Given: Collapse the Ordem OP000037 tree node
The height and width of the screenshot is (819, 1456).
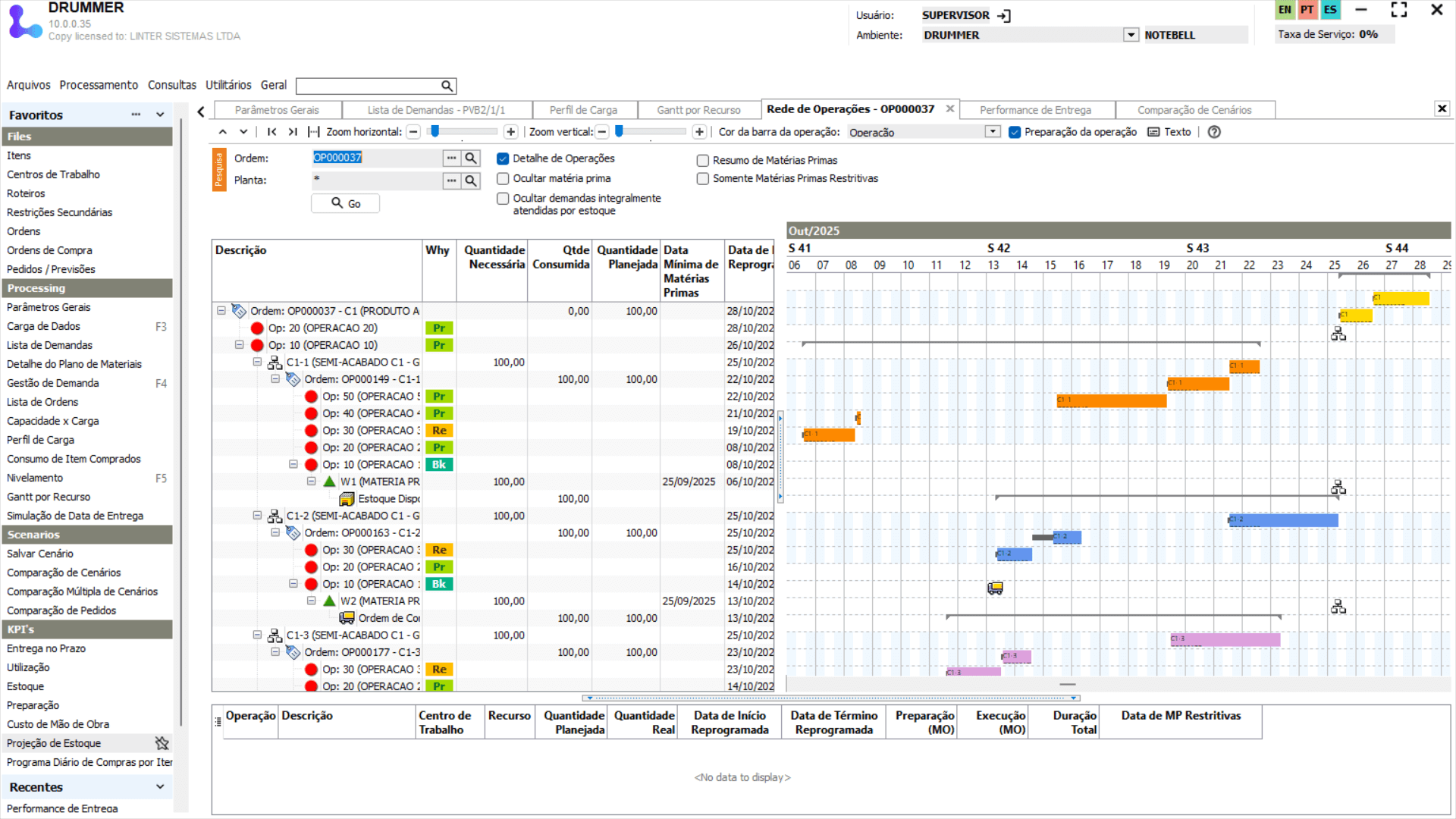Looking at the screenshot, I should tap(221, 311).
